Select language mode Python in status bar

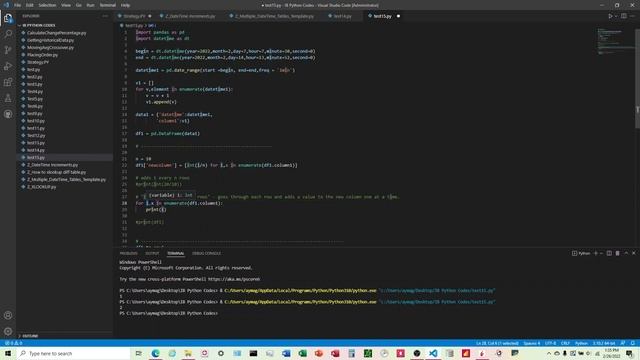pos(581,343)
